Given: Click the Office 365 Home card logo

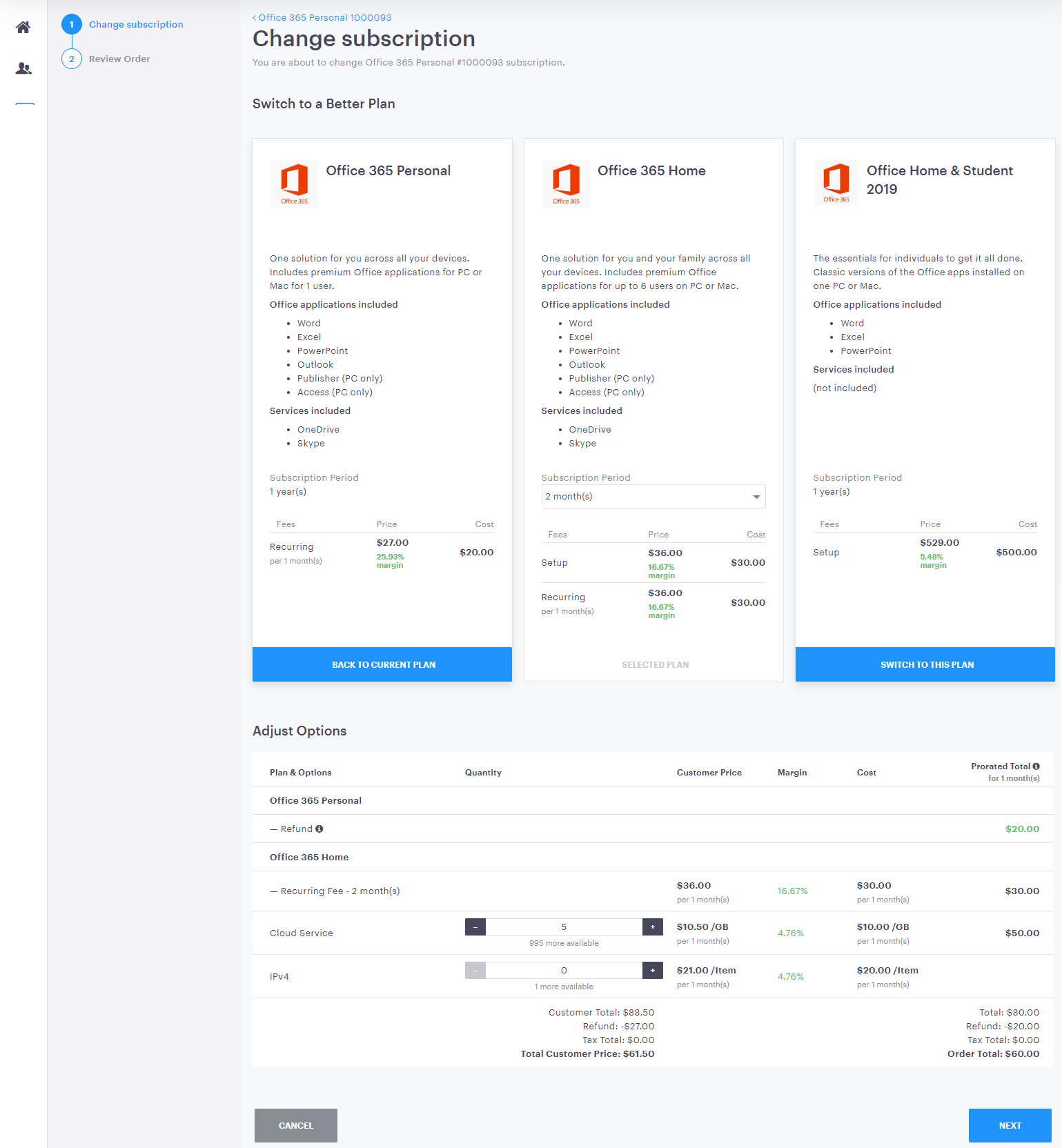Looking at the screenshot, I should pyautogui.click(x=566, y=184).
